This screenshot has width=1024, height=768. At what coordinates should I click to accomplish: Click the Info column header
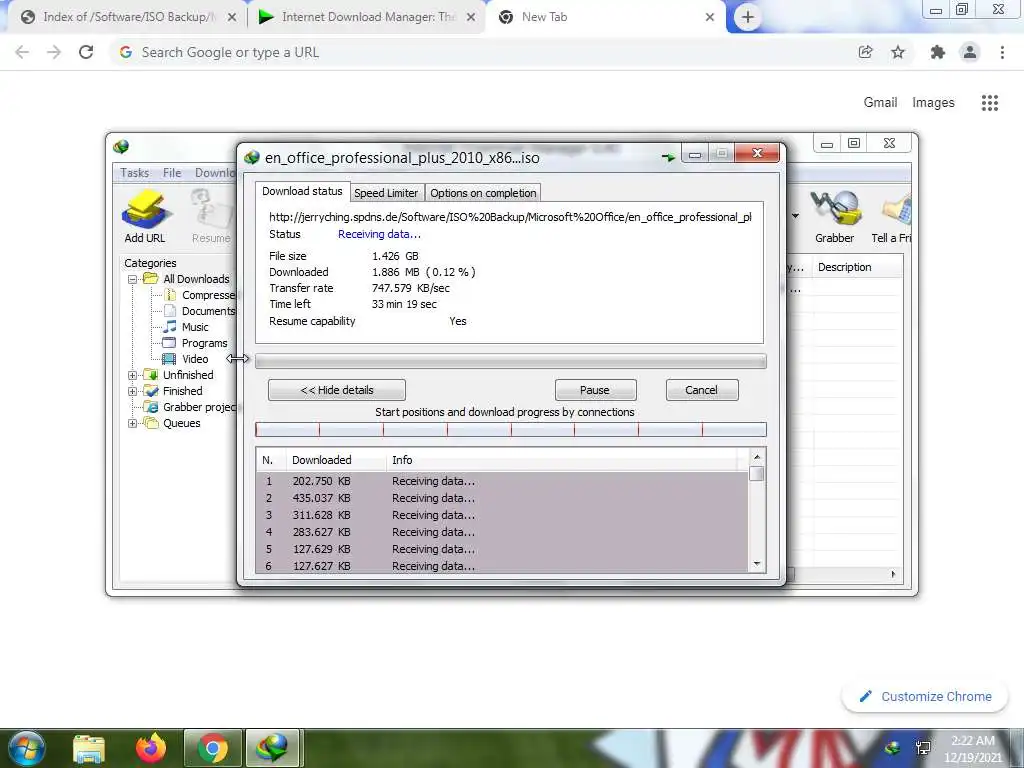click(x=562, y=460)
